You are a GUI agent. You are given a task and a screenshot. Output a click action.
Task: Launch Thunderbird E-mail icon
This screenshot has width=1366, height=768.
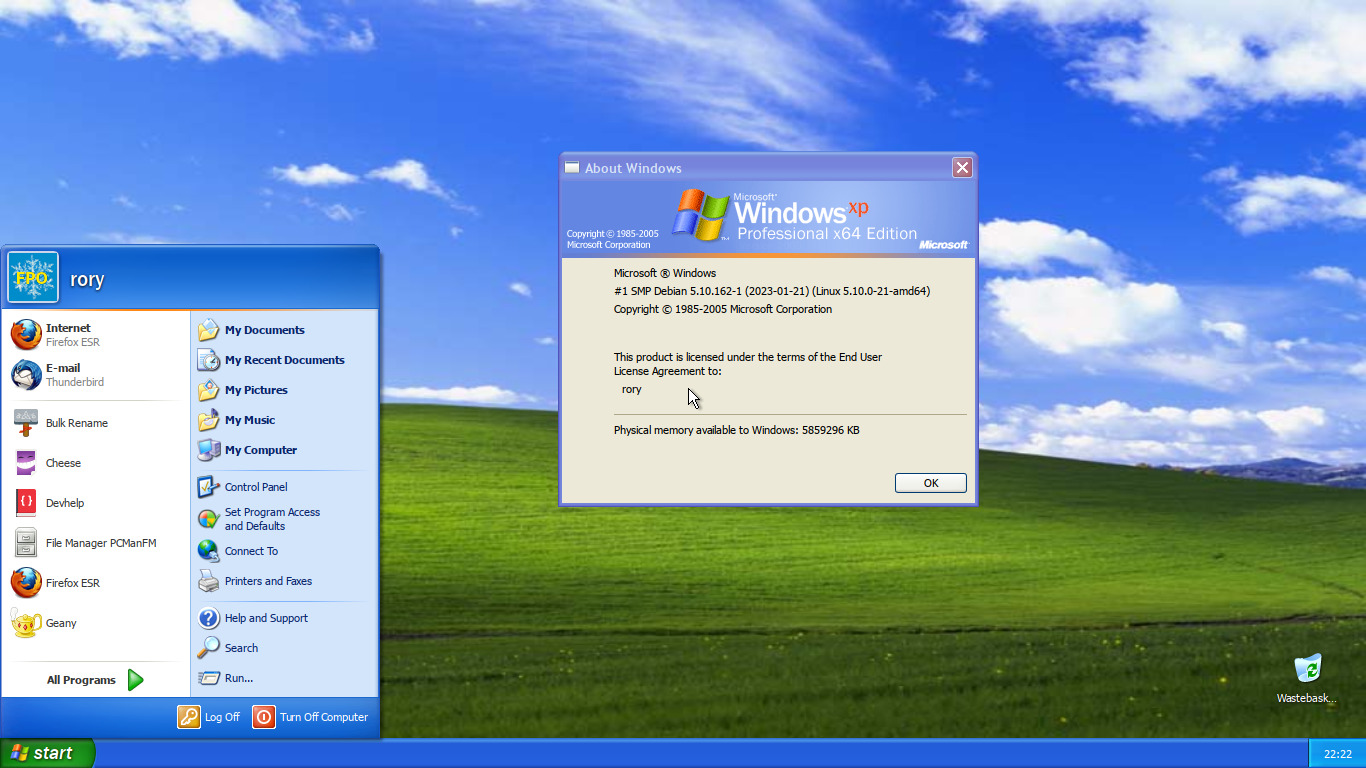(x=26, y=375)
